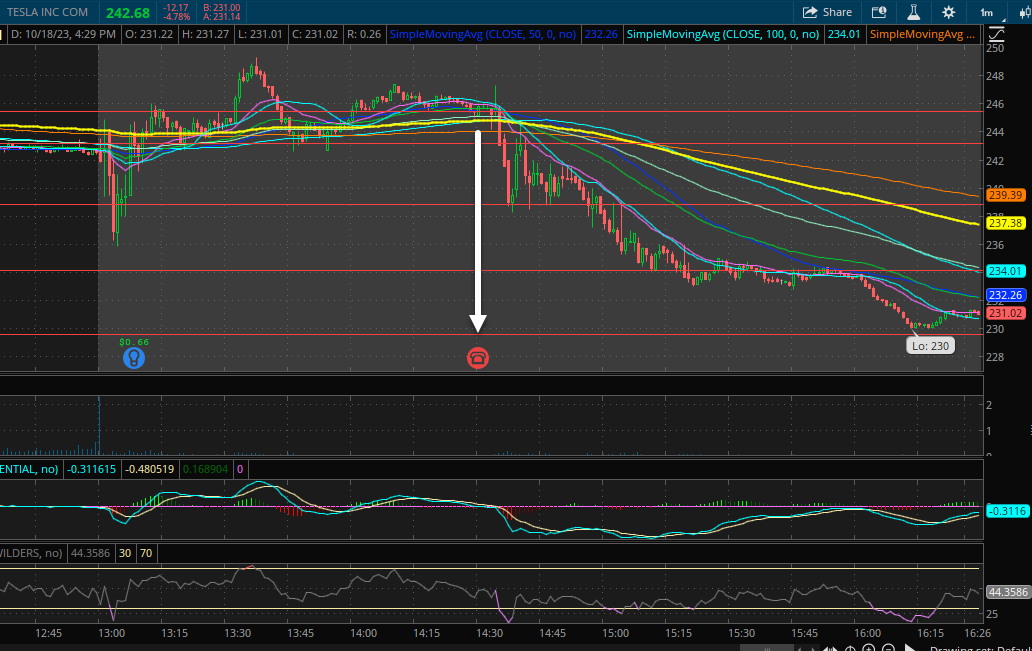
Task: Click the 228 price axis label
Action: (x=995, y=357)
